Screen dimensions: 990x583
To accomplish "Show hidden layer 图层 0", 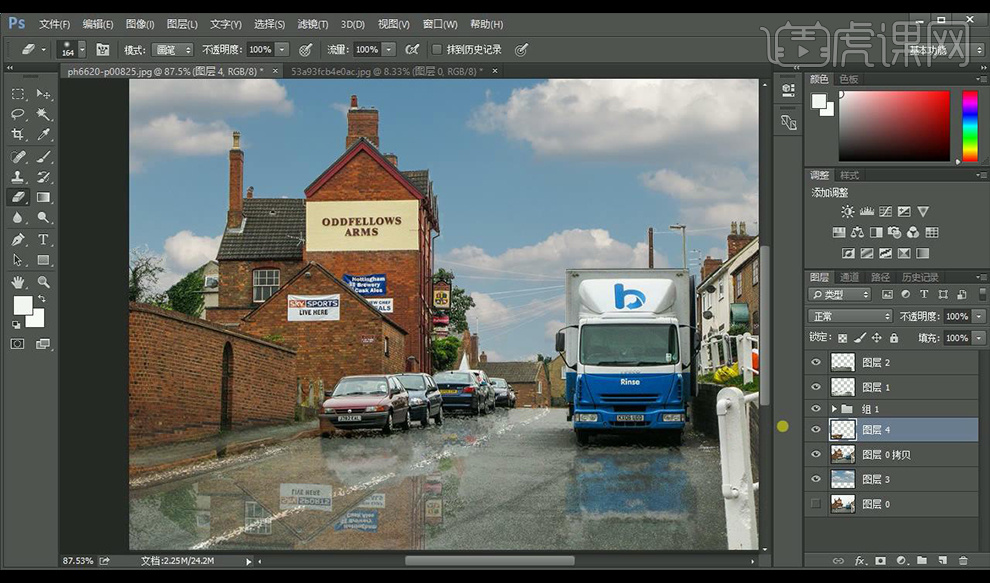I will pos(816,503).
